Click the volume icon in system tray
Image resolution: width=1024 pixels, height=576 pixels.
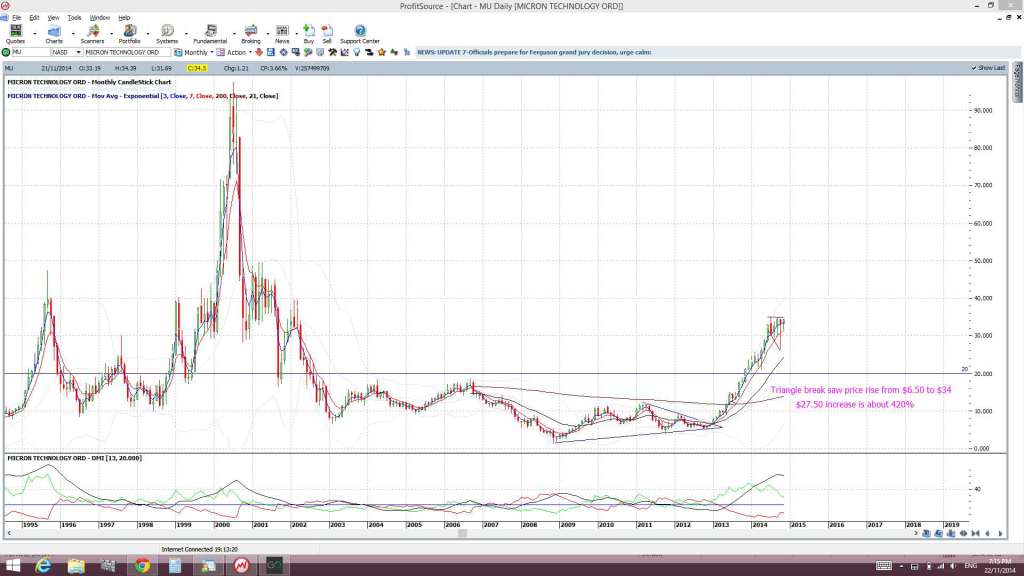point(953,566)
